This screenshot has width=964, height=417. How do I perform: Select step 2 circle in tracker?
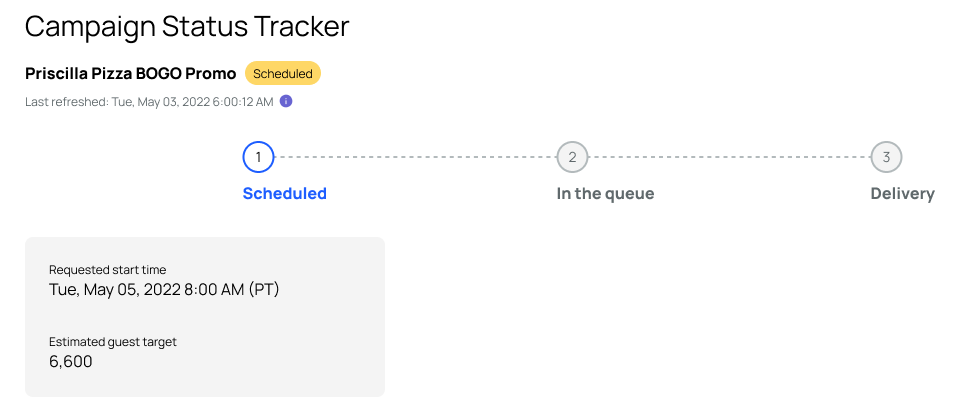pyautogui.click(x=572, y=157)
